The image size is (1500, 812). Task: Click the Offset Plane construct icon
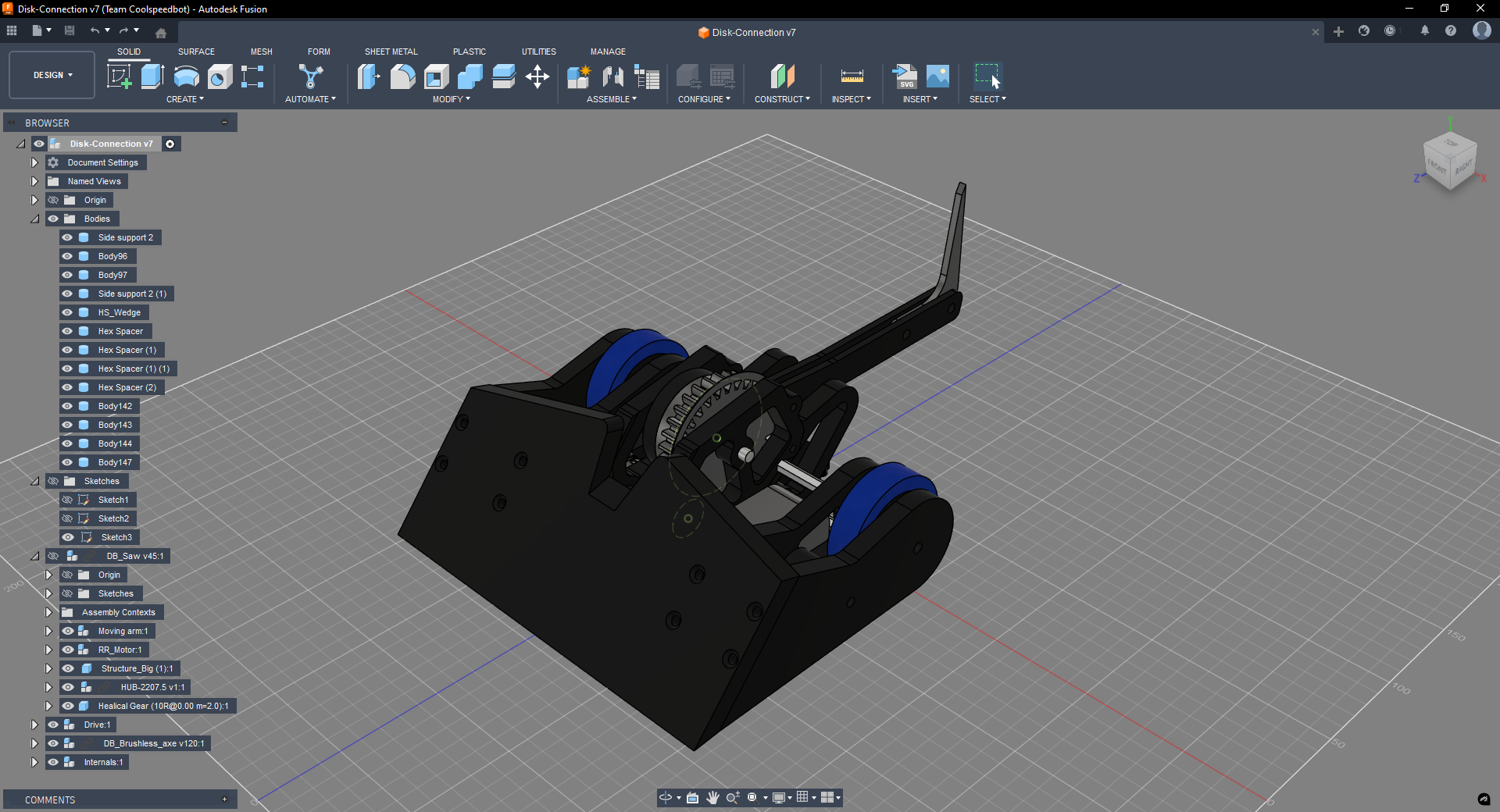pos(782,77)
